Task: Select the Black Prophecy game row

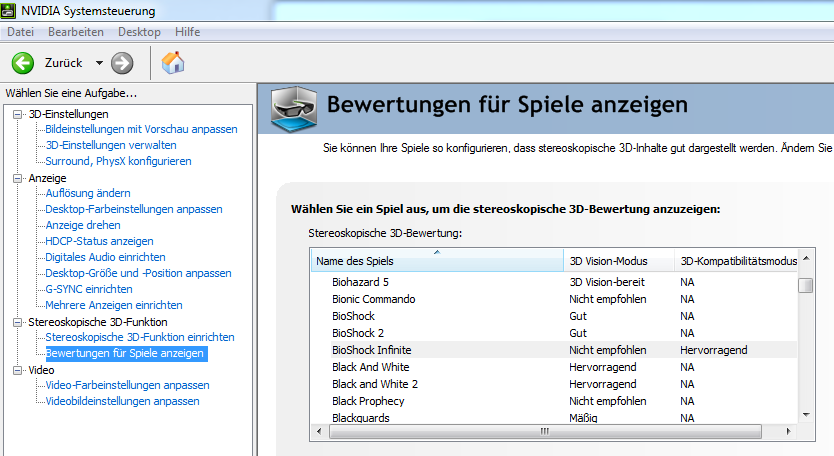Action: pyautogui.click(x=554, y=401)
